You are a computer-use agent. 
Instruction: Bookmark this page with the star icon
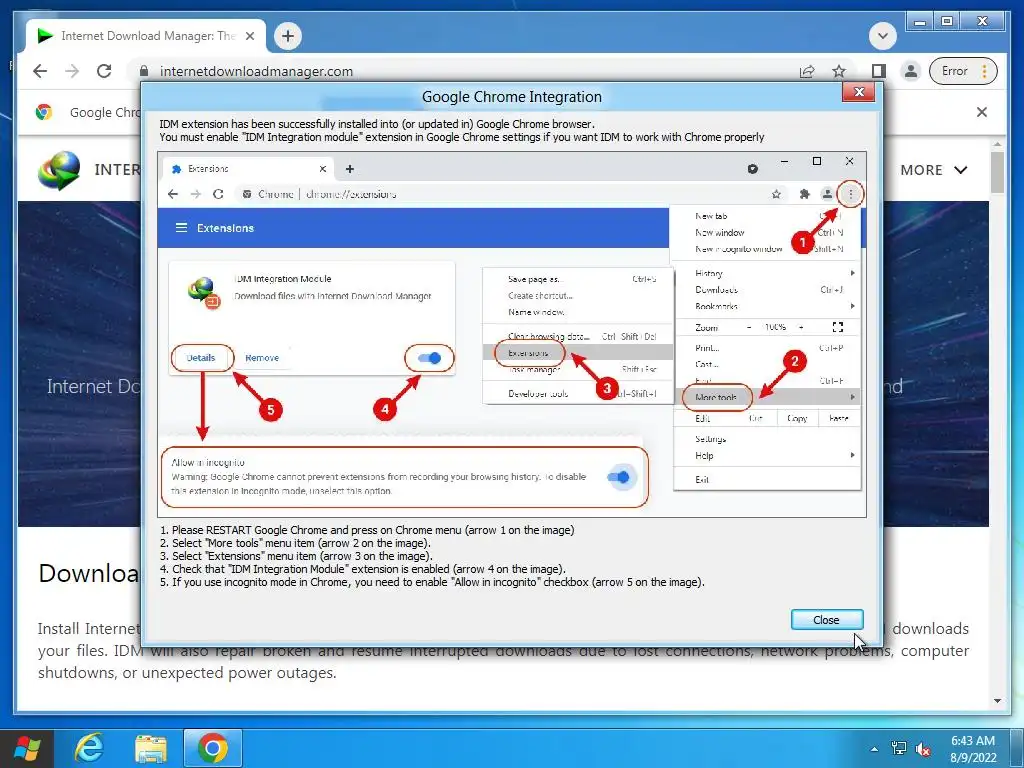pyautogui.click(x=839, y=71)
